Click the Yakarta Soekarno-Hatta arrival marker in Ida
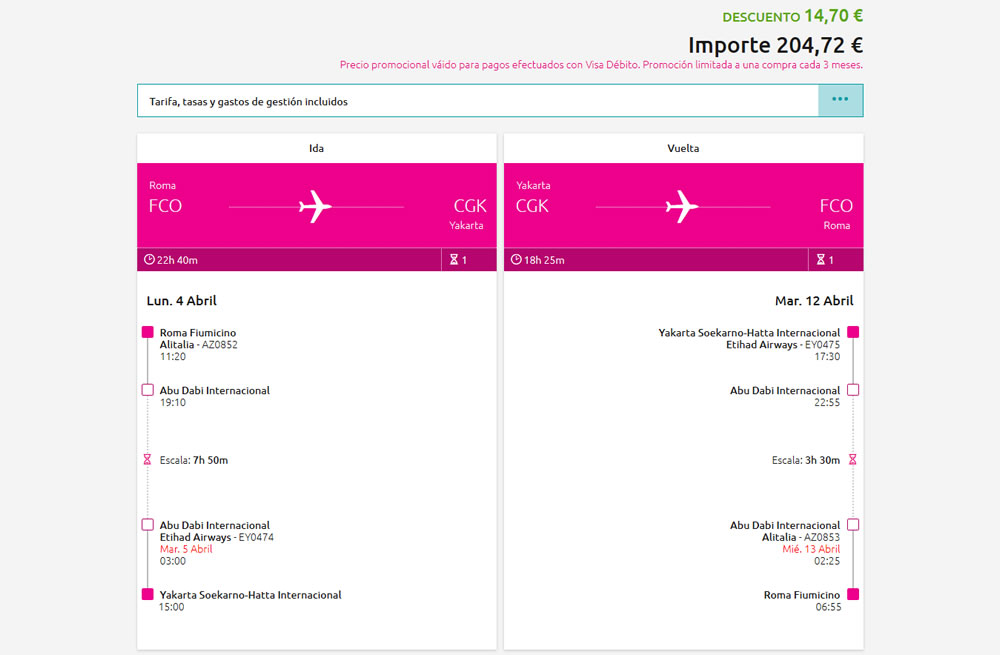 coord(148,594)
